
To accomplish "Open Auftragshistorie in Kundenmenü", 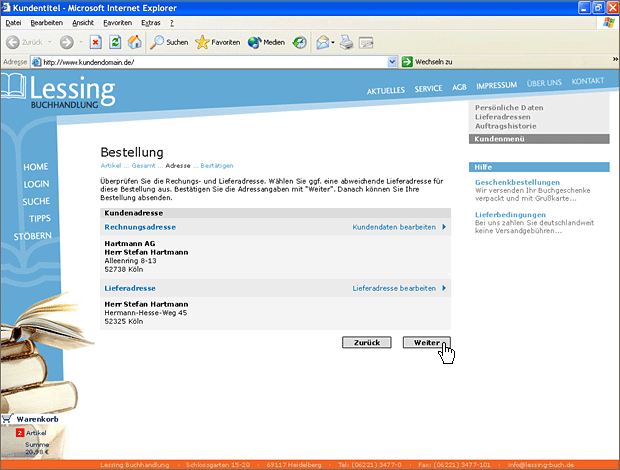I will (505, 126).
